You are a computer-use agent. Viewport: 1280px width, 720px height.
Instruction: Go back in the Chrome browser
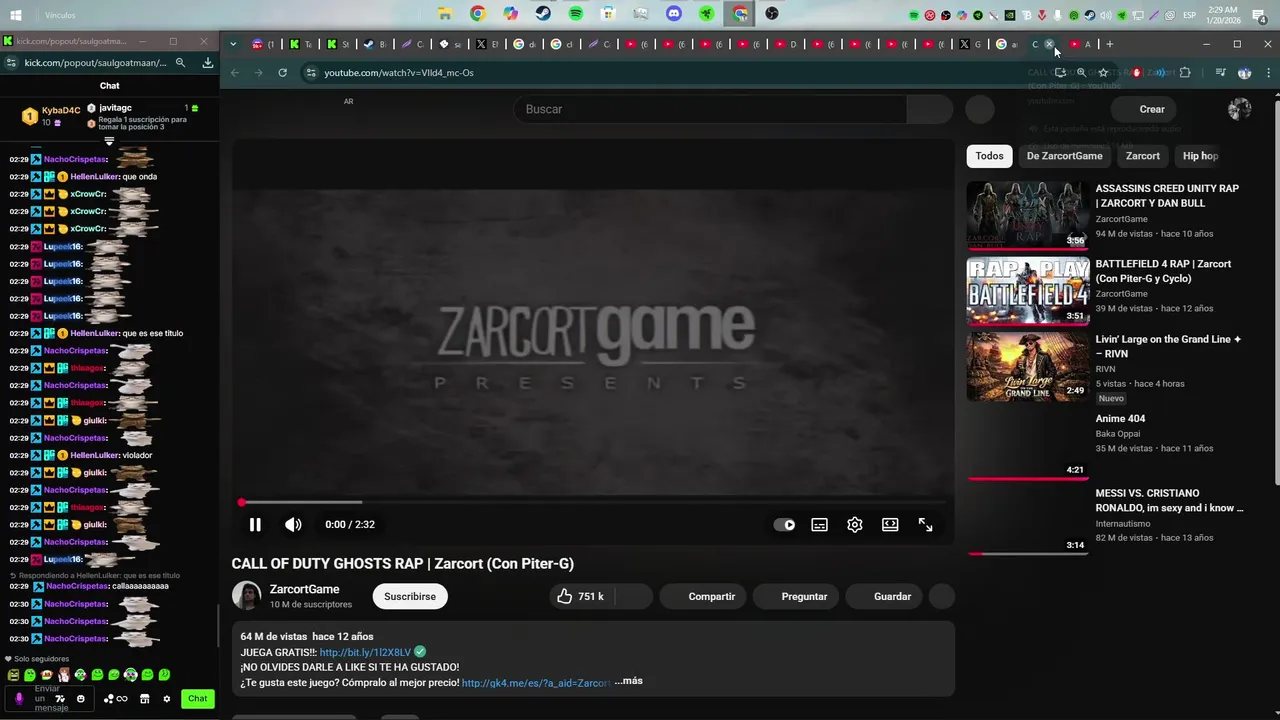[235, 73]
